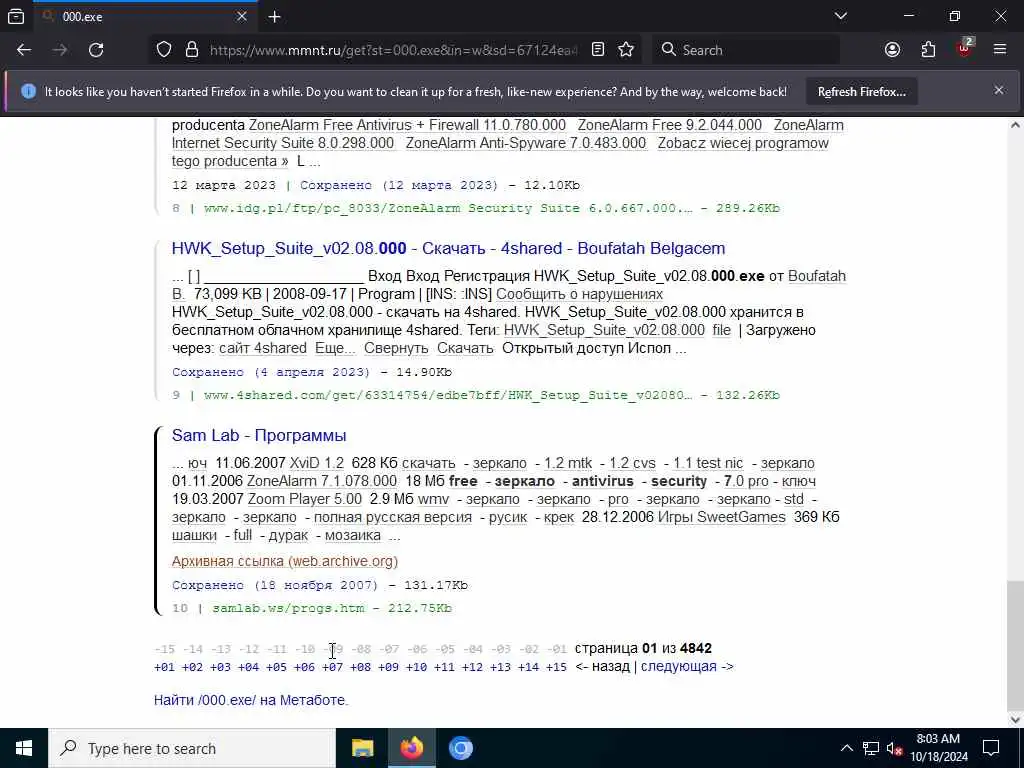Click the сайт 4shared link

coord(263,348)
